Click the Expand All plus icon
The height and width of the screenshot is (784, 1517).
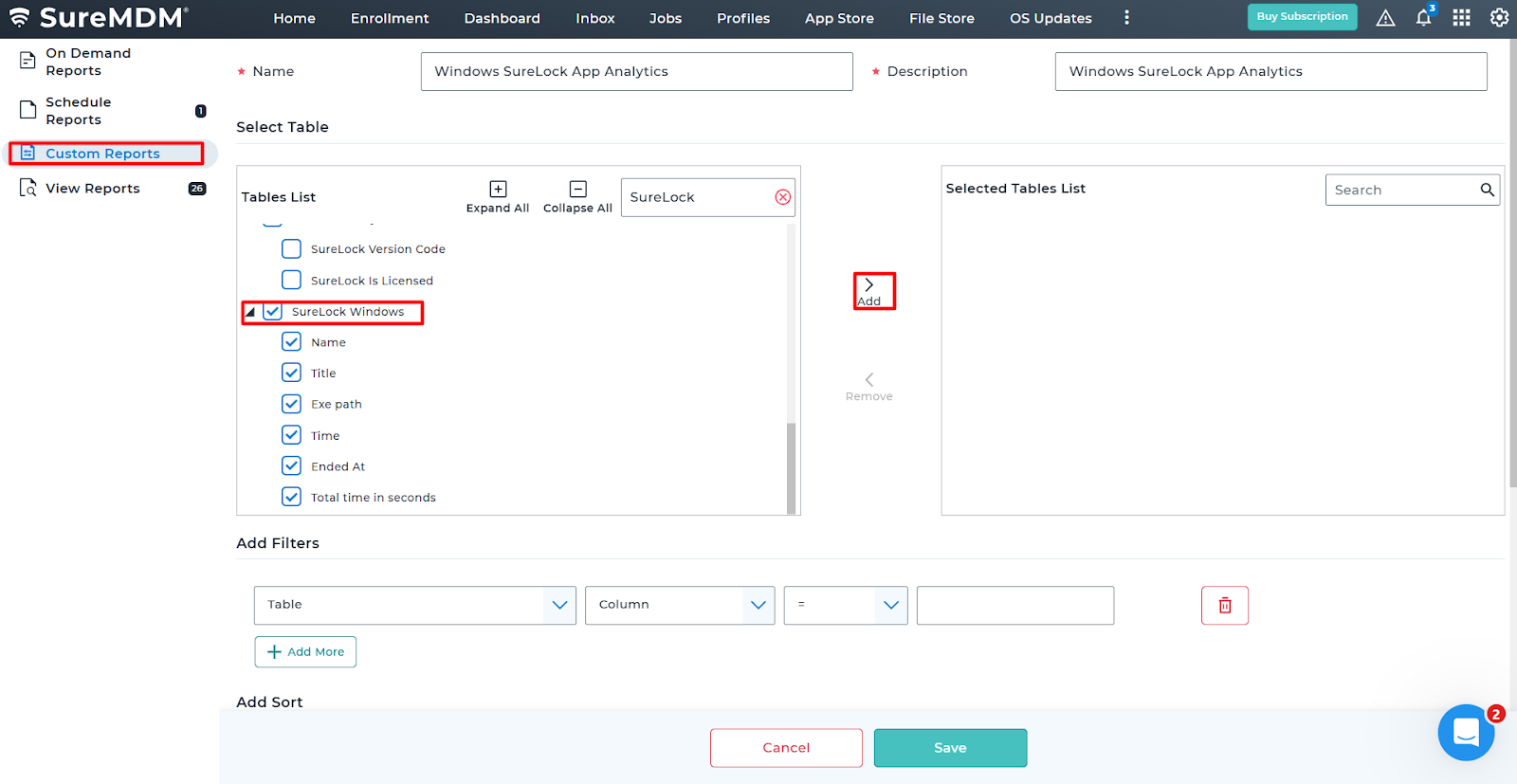point(498,190)
